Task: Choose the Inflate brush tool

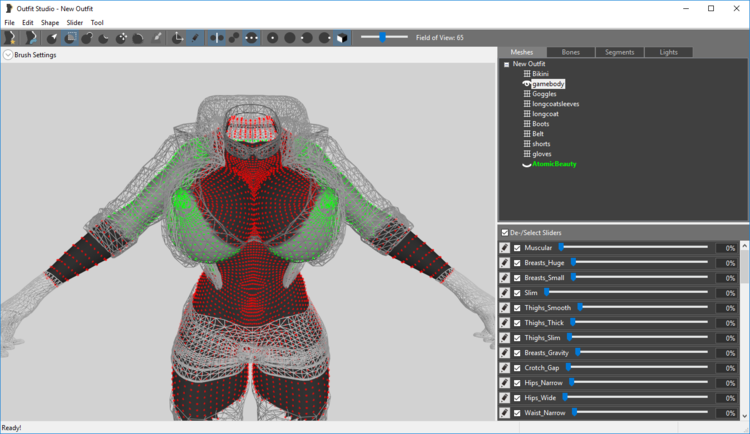Action: click(x=87, y=38)
